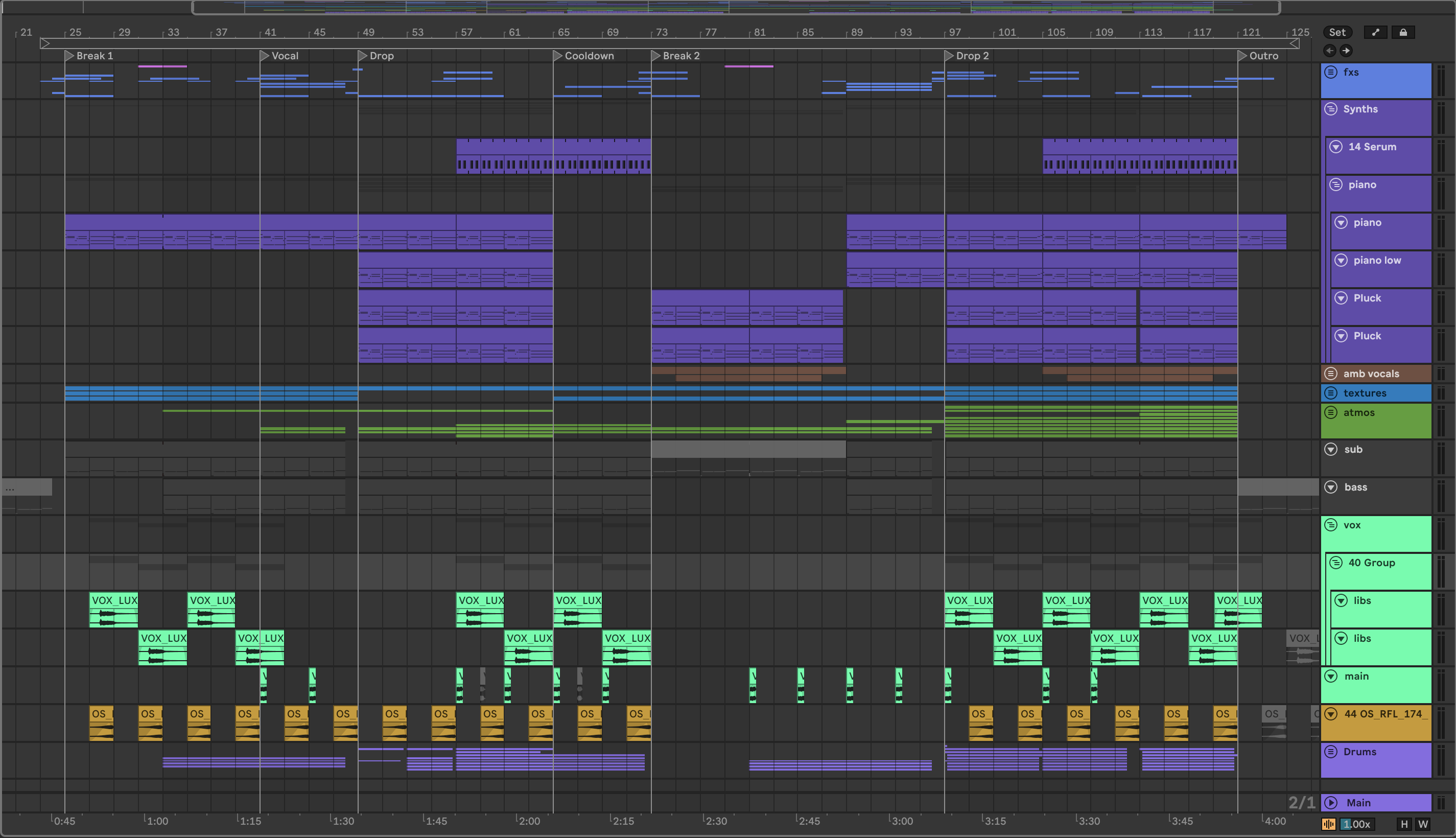The width and height of the screenshot is (1456, 838).
Task: Unfold the piano low track
Action: click(1341, 260)
